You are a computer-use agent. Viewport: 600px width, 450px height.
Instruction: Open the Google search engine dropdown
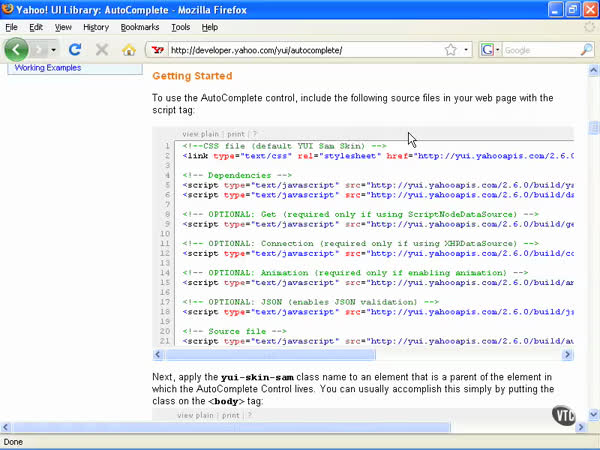pyautogui.click(x=490, y=49)
